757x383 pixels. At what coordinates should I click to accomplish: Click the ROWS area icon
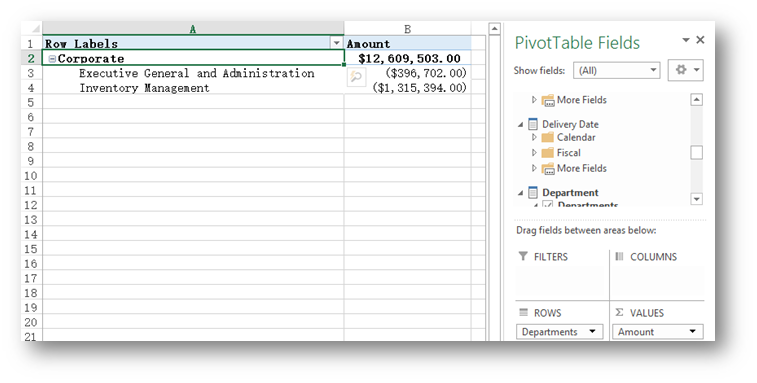point(523,312)
